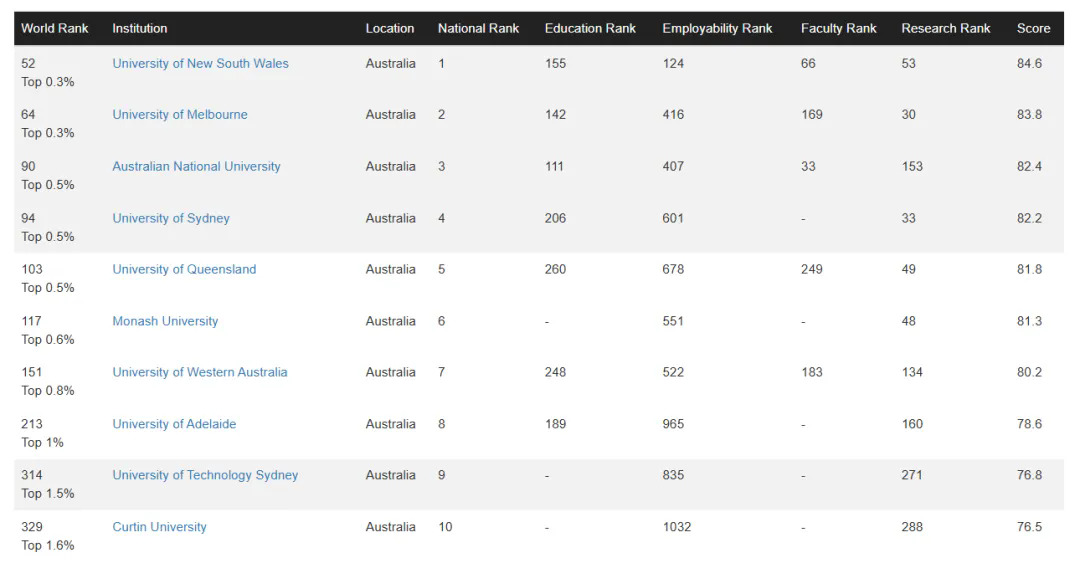The image size is (1080, 563).
Task: Sort by Education Rank header
Action: pyautogui.click(x=590, y=28)
